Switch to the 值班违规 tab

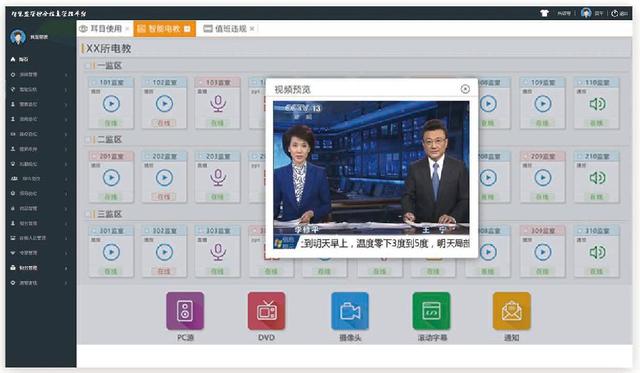point(229,29)
